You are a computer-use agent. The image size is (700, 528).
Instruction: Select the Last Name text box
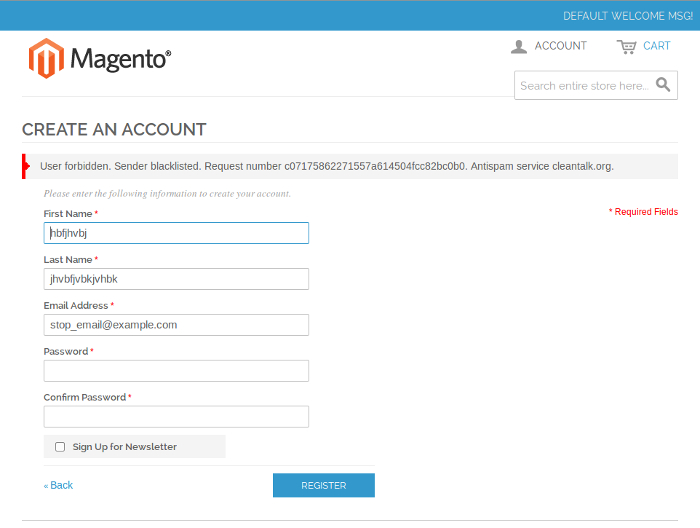click(176, 279)
